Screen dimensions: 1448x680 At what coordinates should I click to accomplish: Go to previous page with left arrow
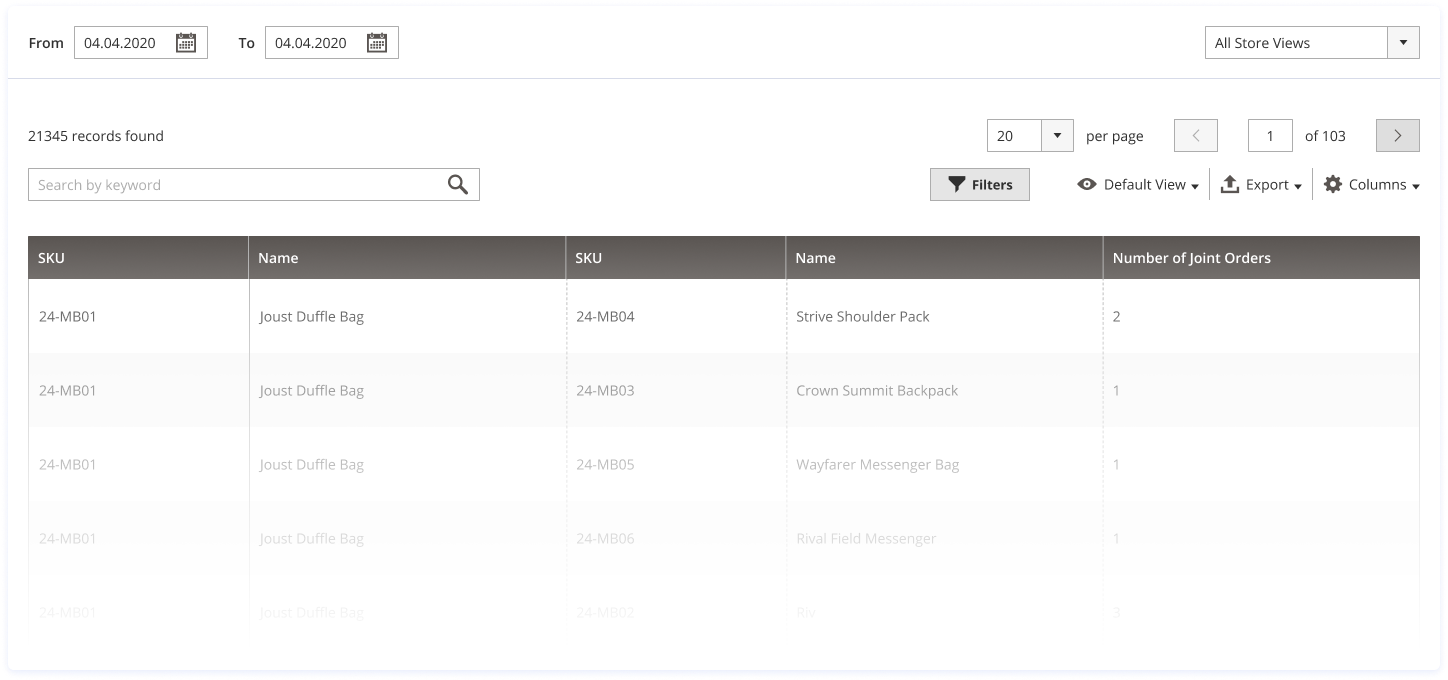pyautogui.click(x=1195, y=136)
